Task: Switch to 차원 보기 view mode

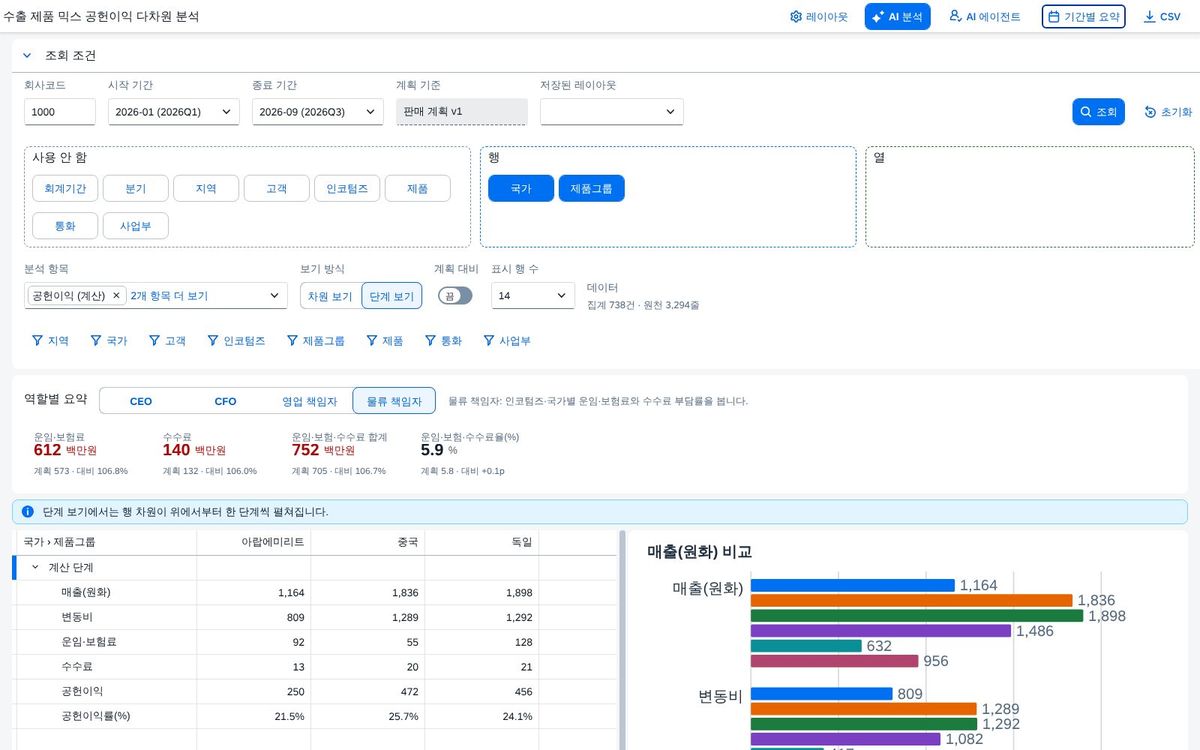Action: 330,296
